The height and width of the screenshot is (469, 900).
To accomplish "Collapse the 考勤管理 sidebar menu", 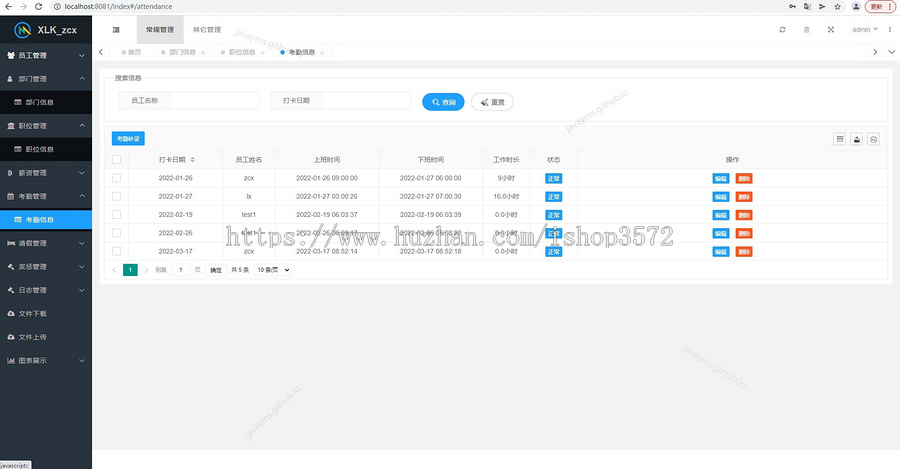I will (46, 196).
